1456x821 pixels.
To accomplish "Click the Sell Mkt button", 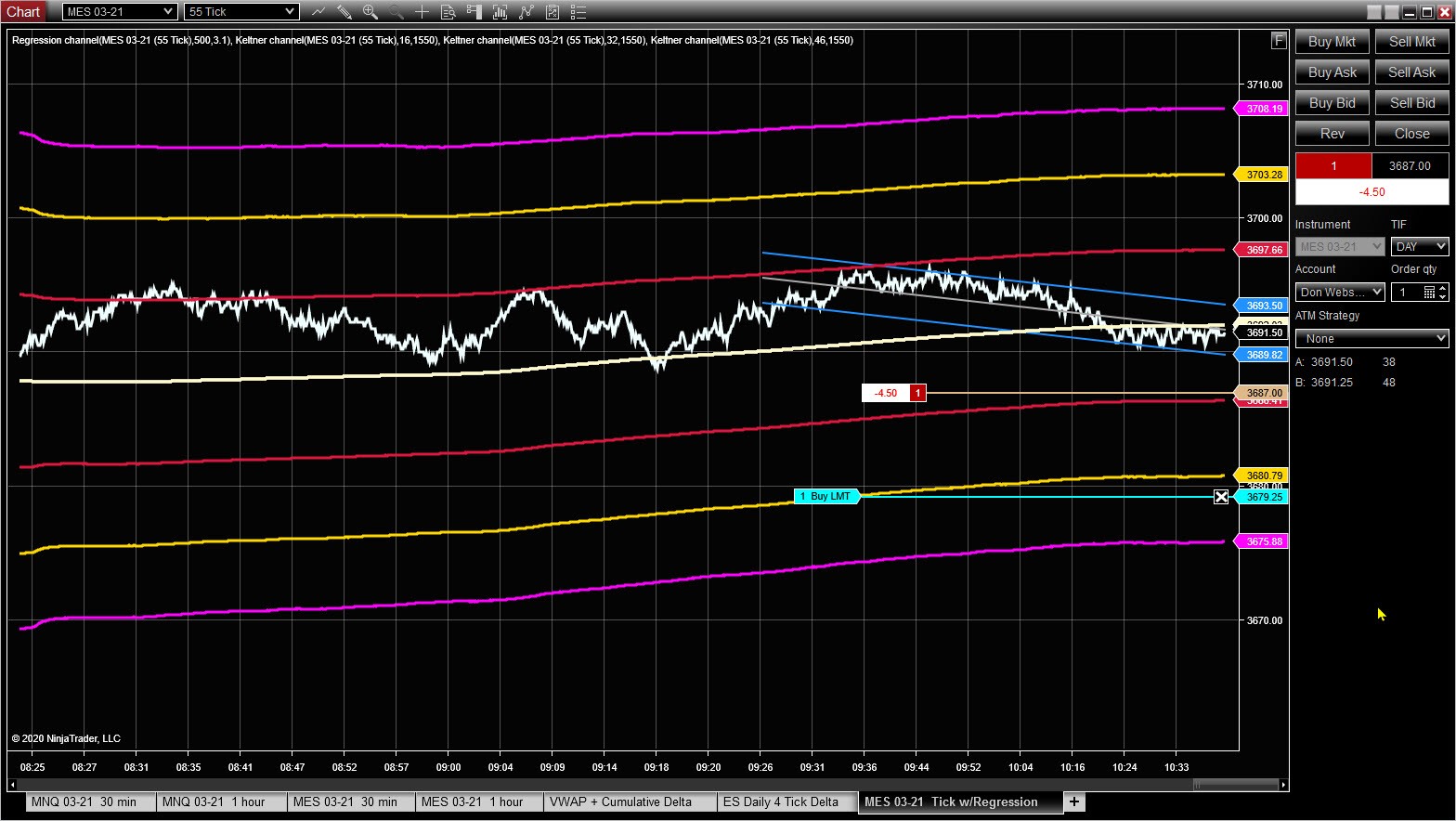I will [x=1411, y=42].
